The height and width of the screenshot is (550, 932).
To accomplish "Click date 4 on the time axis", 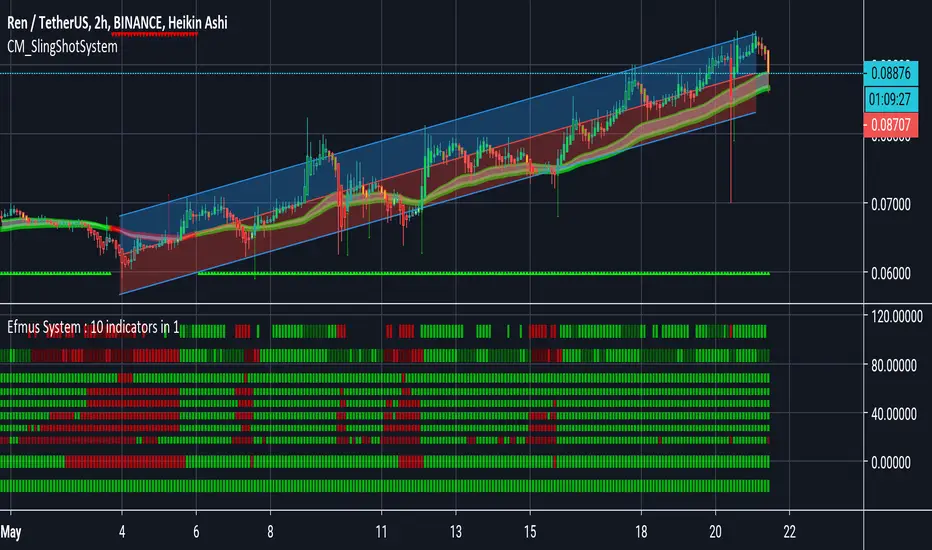I will 122,532.
